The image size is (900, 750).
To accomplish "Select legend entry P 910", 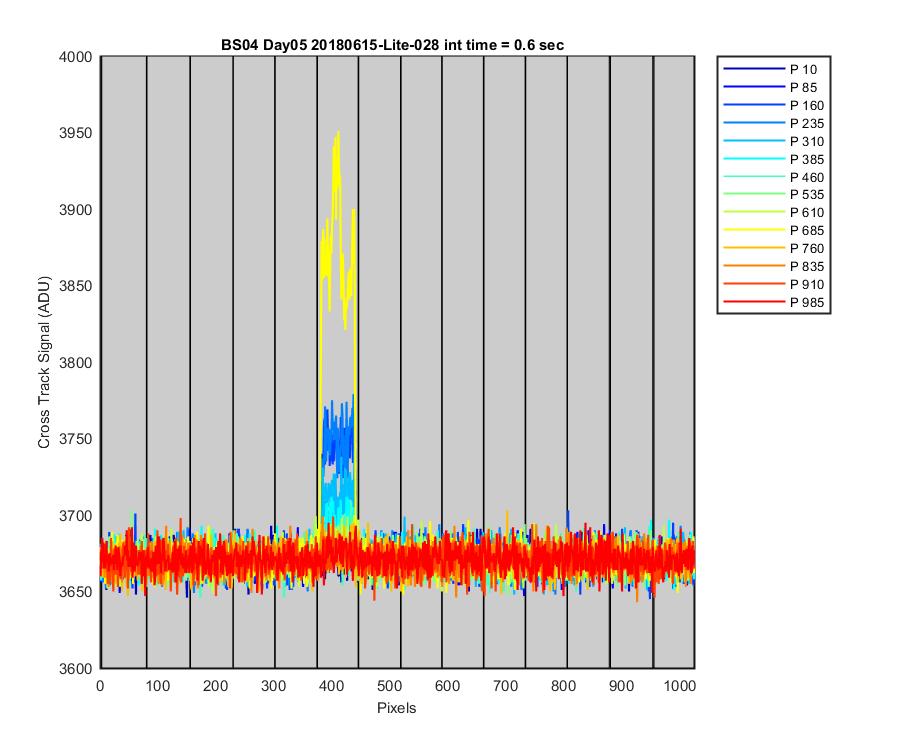I will point(773,284).
